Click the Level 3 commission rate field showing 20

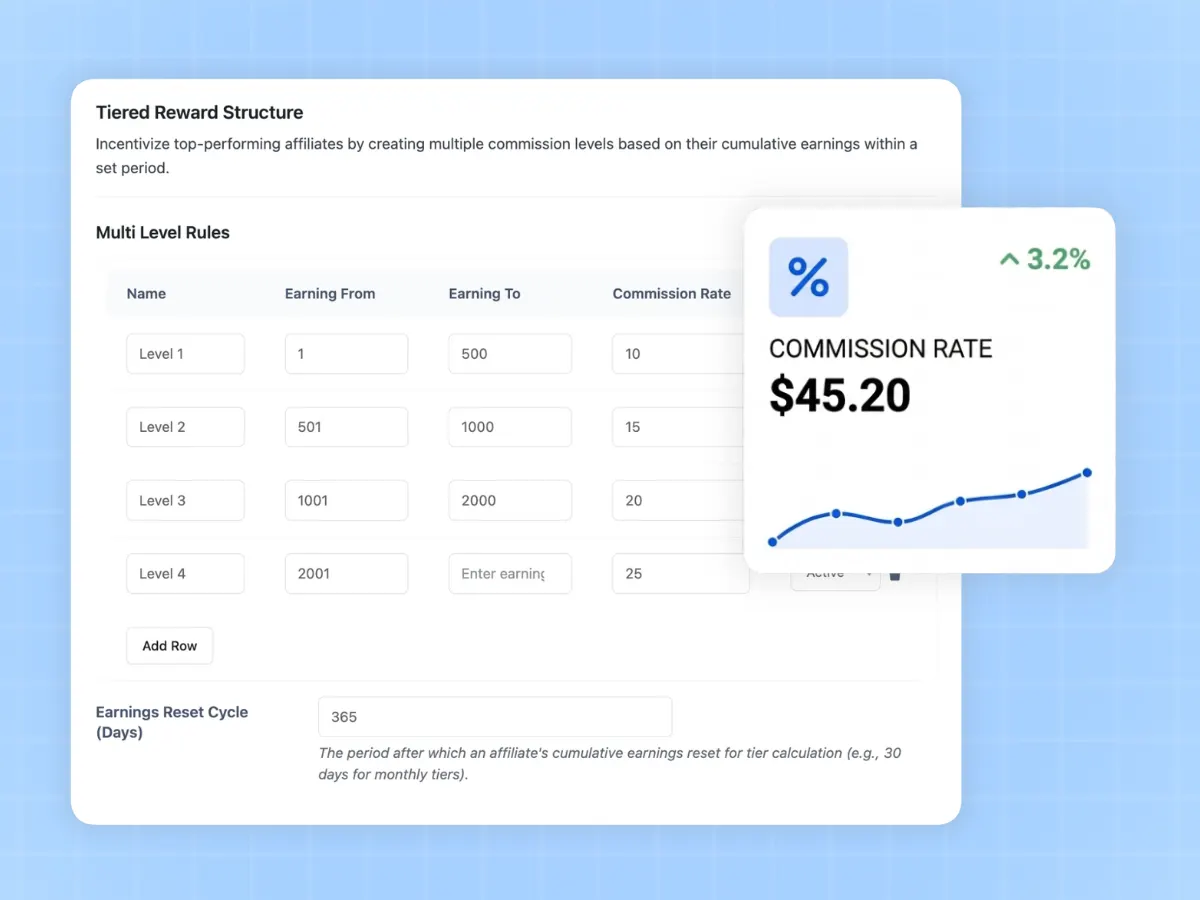(x=680, y=500)
